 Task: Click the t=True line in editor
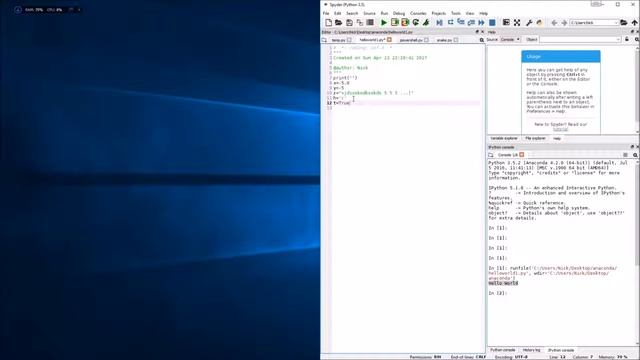342,103
